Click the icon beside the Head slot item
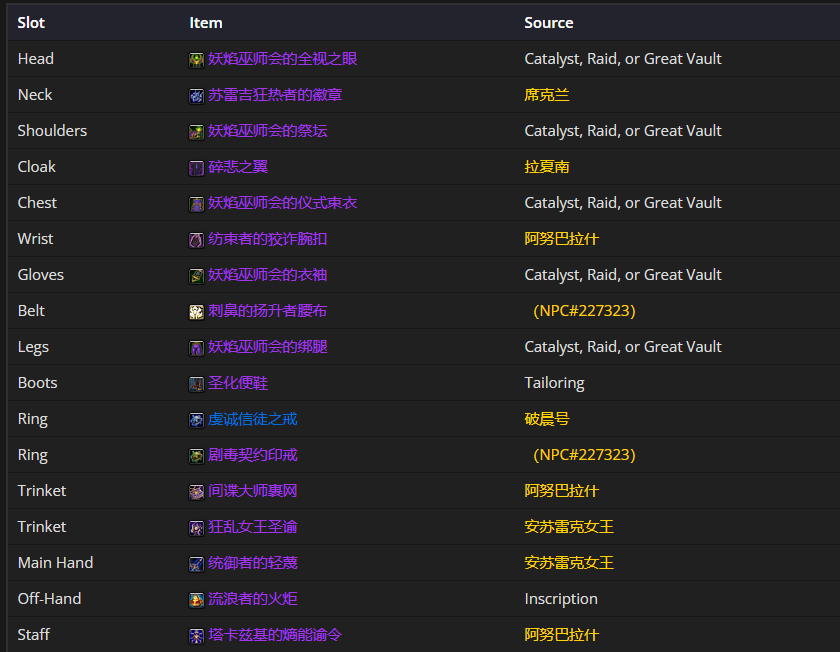 (197, 59)
